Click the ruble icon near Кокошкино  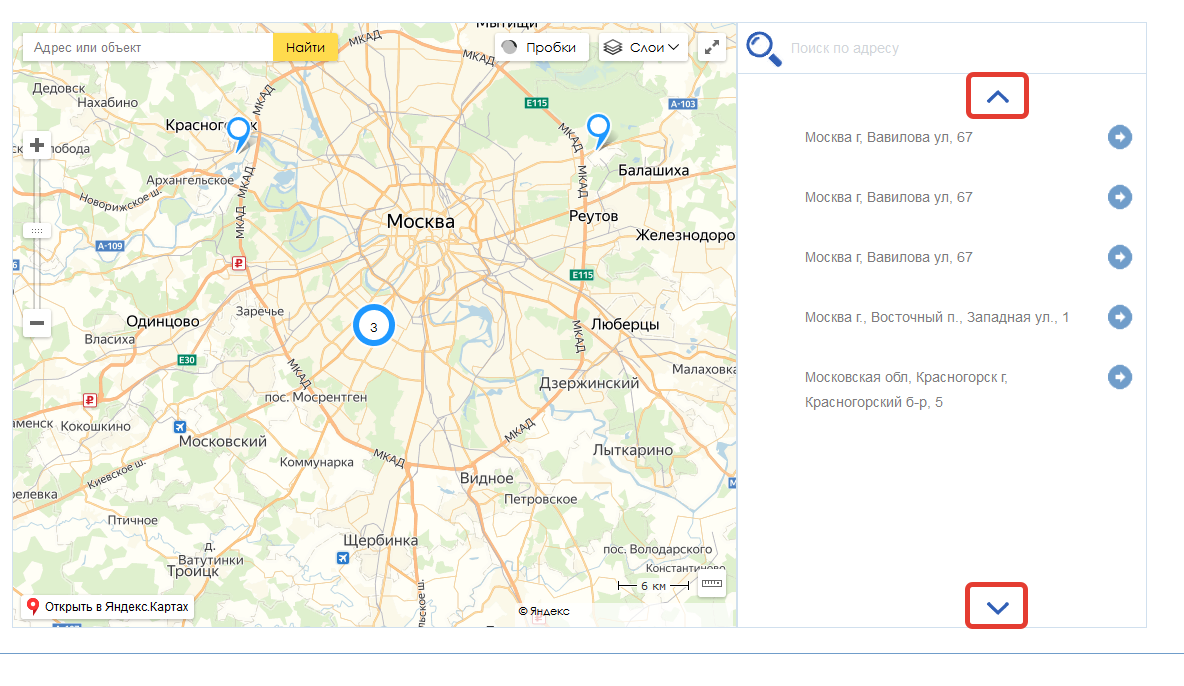(90, 400)
